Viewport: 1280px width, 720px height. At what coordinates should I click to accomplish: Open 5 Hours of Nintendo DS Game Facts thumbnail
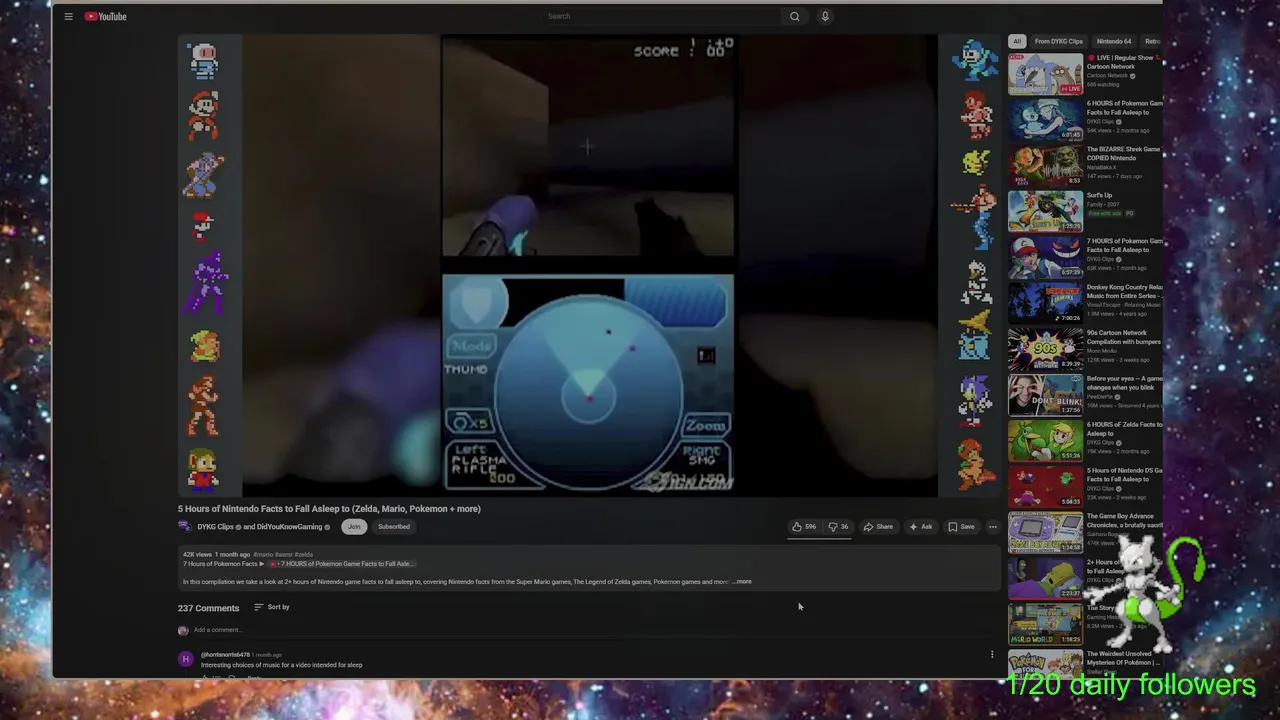pyautogui.click(x=1045, y=488)
